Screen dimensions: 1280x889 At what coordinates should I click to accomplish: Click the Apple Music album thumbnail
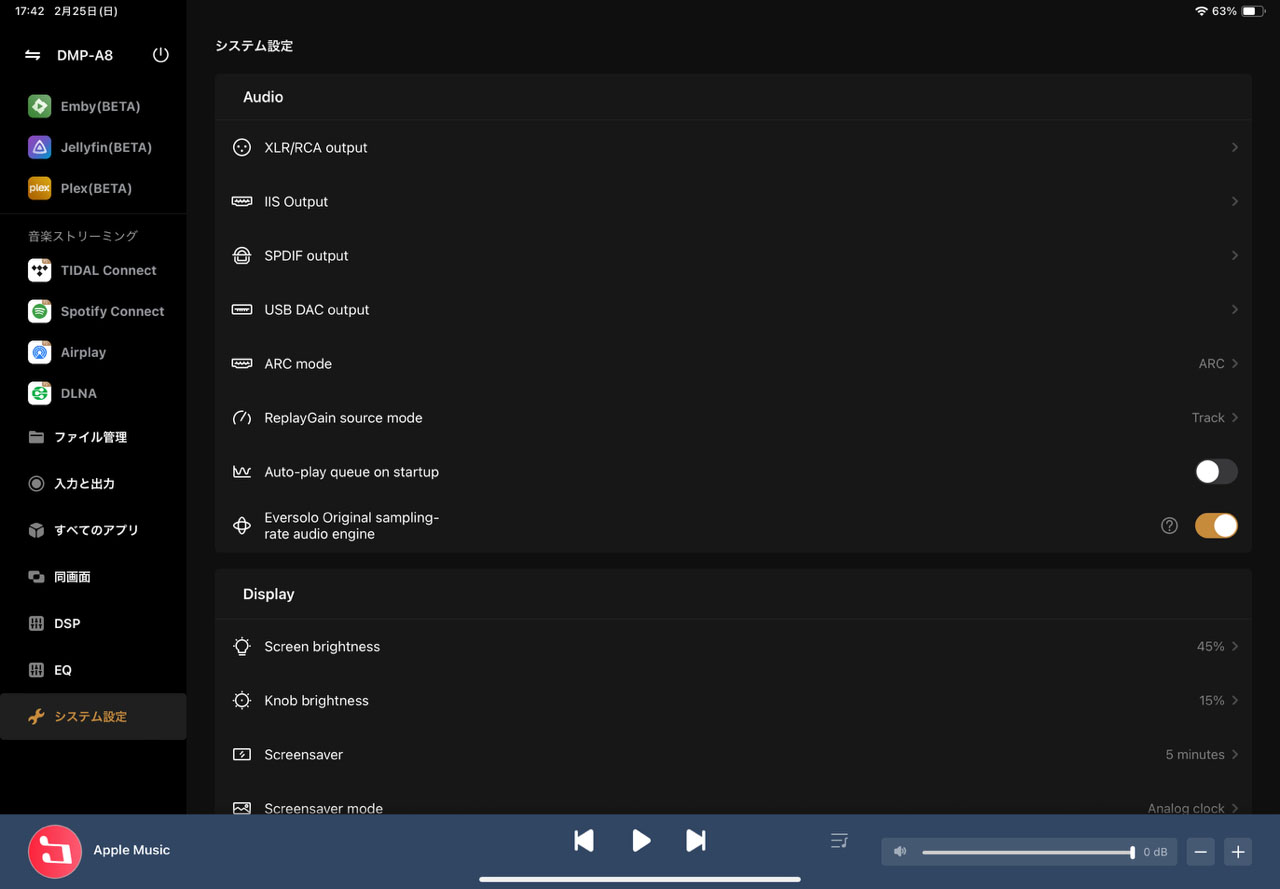(55, 851)
